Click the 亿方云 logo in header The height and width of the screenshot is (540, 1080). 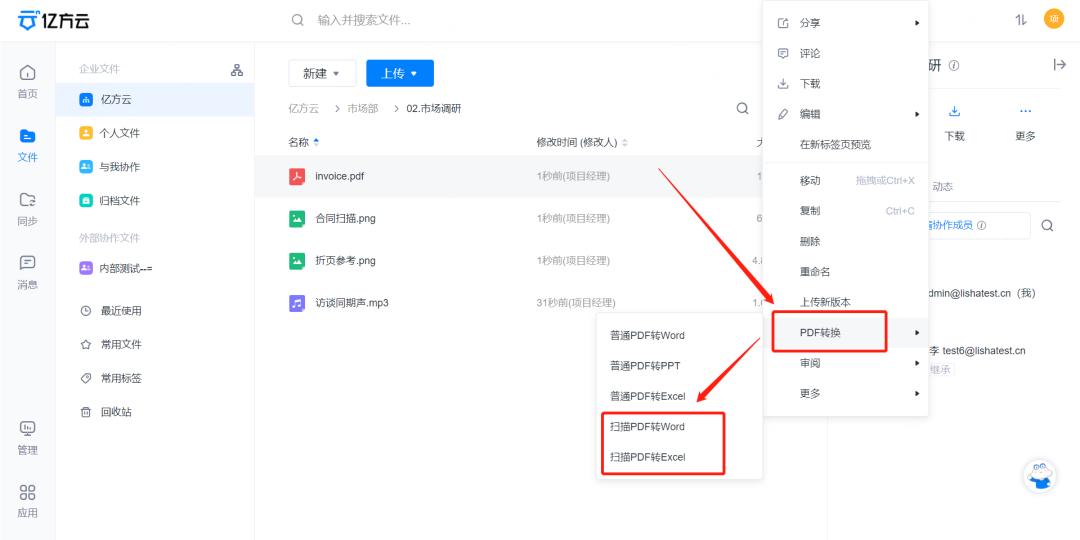[53, 20]
